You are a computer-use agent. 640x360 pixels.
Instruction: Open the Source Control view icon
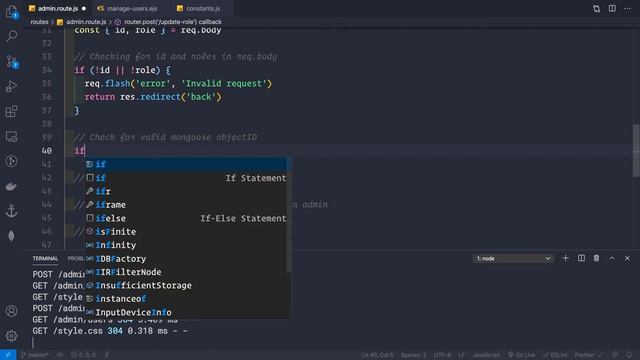pyautogui.click(x=11, y=62)
